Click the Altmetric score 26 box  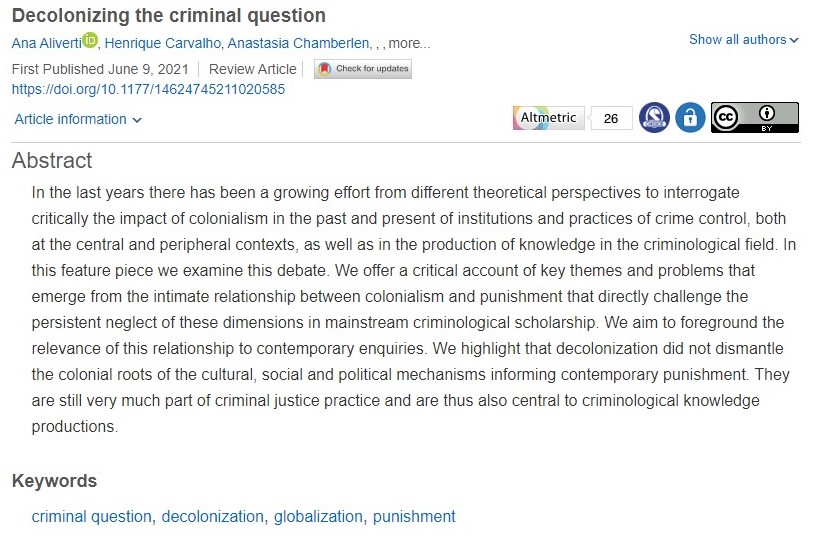pyautogui.click(x=611, y=118)
